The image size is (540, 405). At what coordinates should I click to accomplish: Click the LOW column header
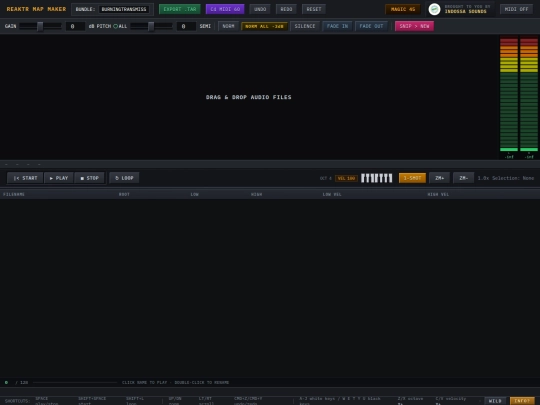pyautogui.click(x=194, y=194)
